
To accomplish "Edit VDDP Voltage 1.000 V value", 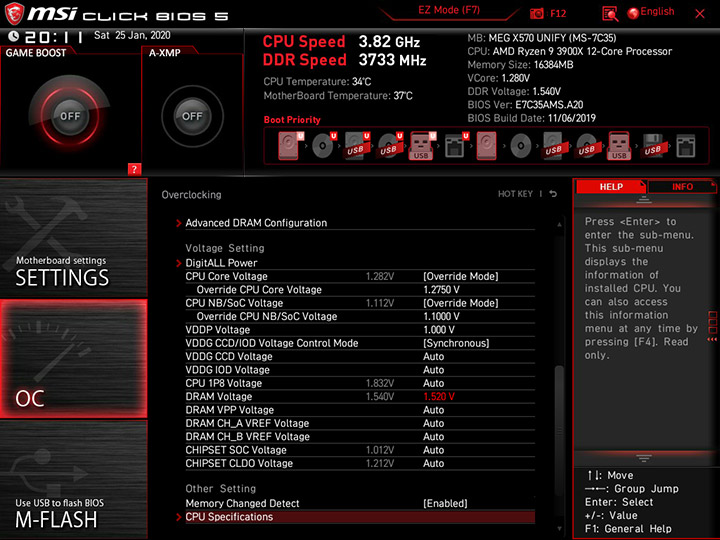I will point(439,330).
